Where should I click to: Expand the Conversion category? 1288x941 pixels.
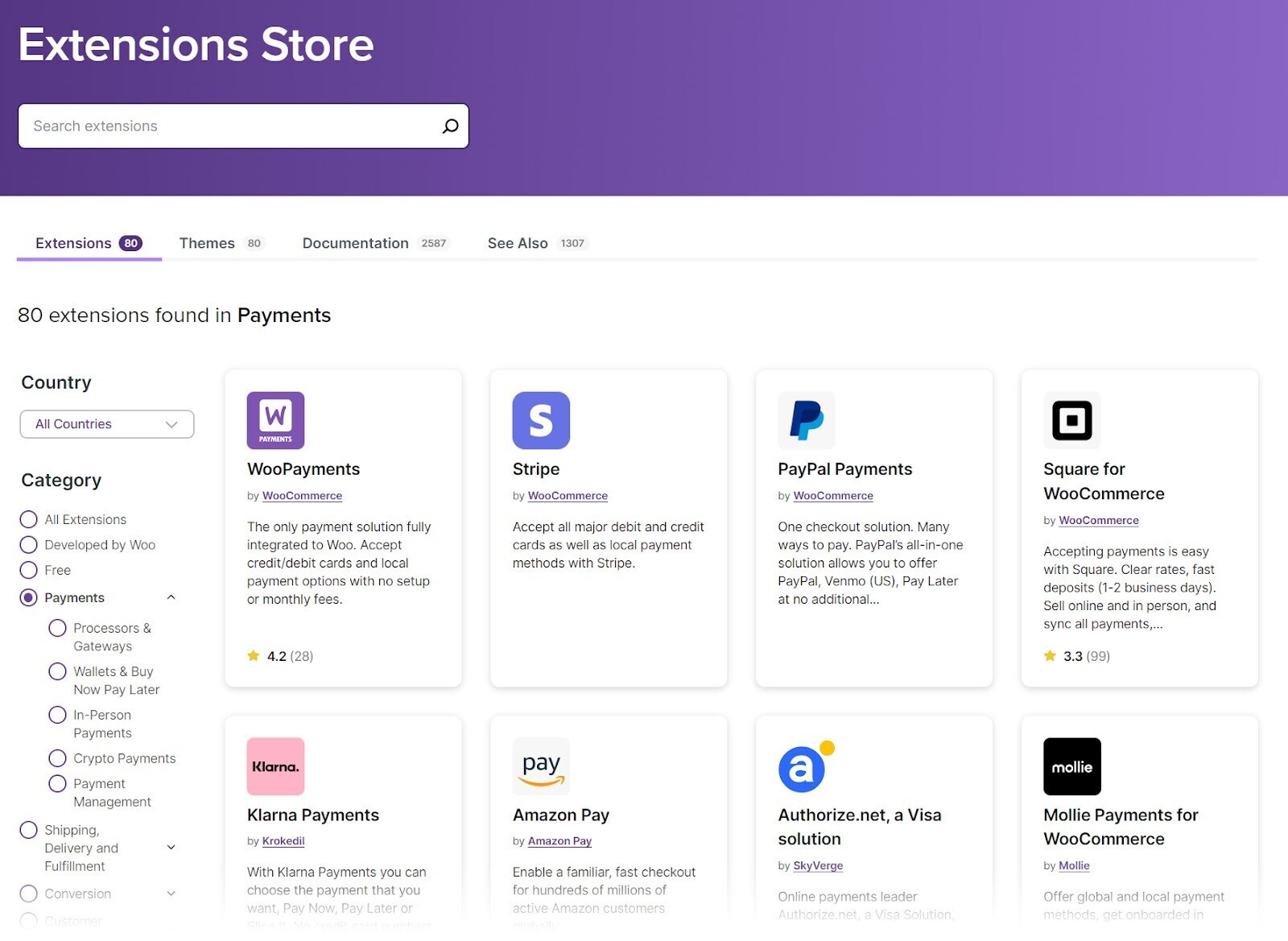(171, 894)
